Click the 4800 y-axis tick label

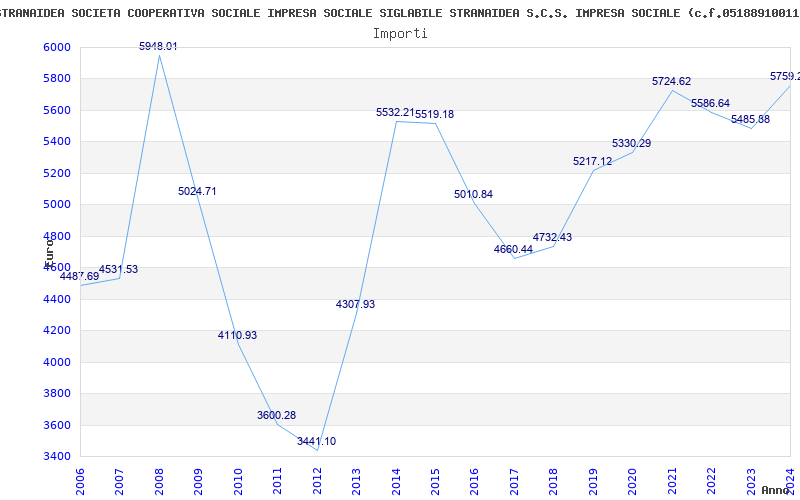click(x=57, y=236)
